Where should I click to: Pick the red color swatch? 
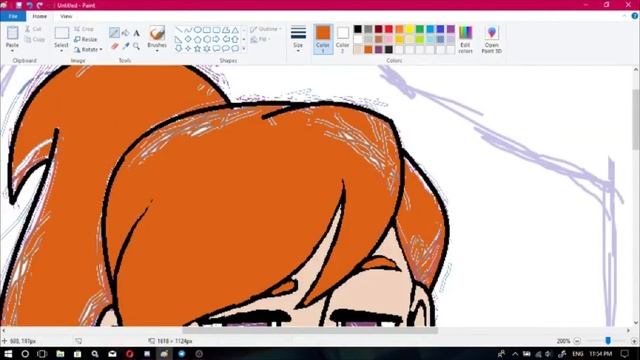point(389,29)
